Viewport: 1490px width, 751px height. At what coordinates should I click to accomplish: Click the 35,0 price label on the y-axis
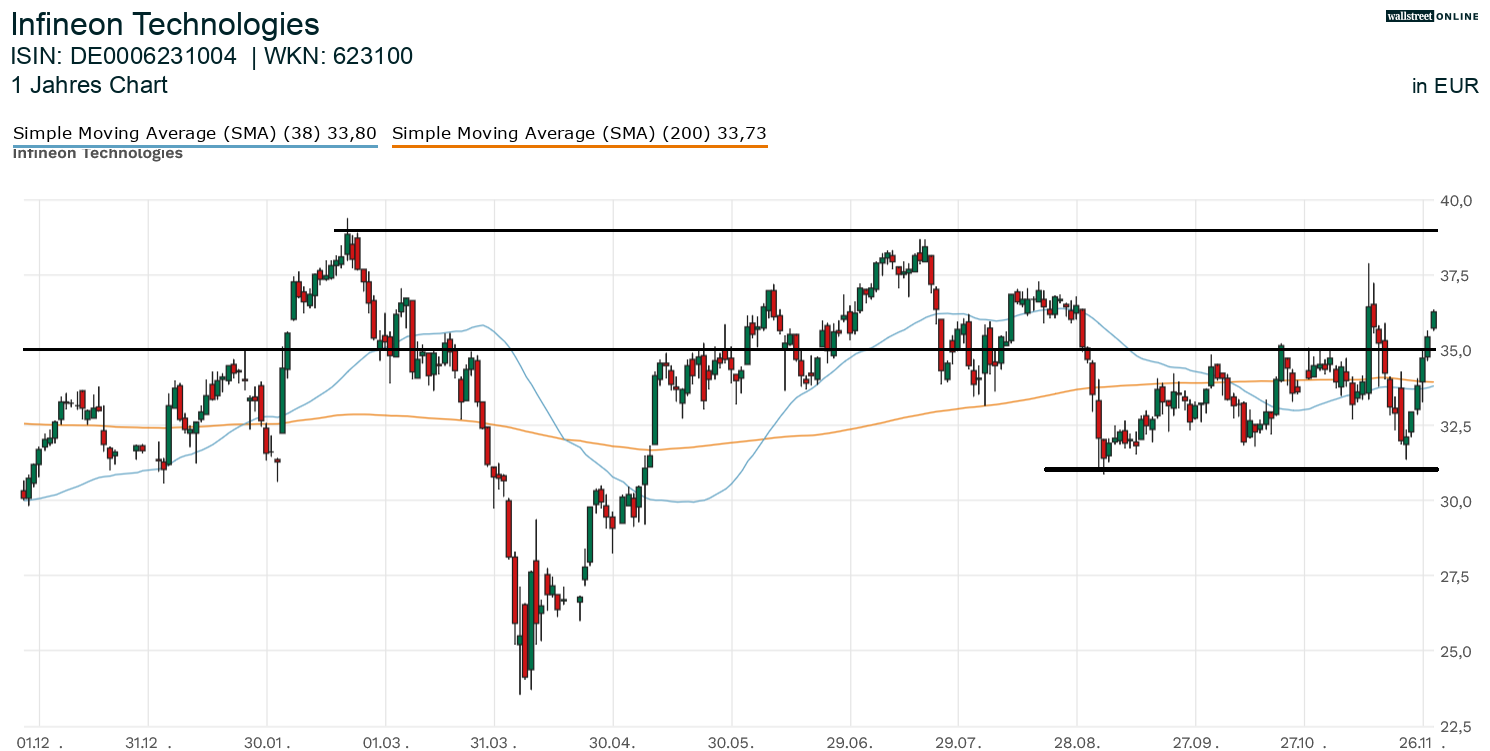tap(1456, 351)
